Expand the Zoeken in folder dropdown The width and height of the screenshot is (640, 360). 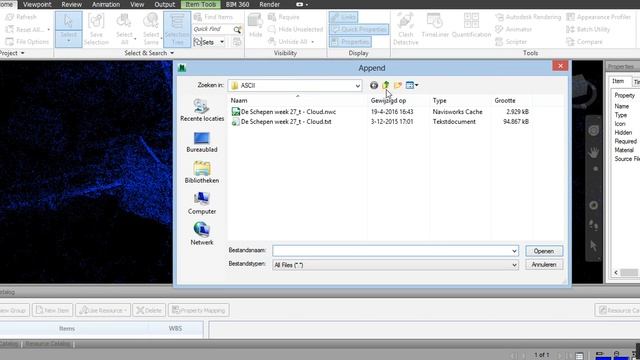pos(358,86)
